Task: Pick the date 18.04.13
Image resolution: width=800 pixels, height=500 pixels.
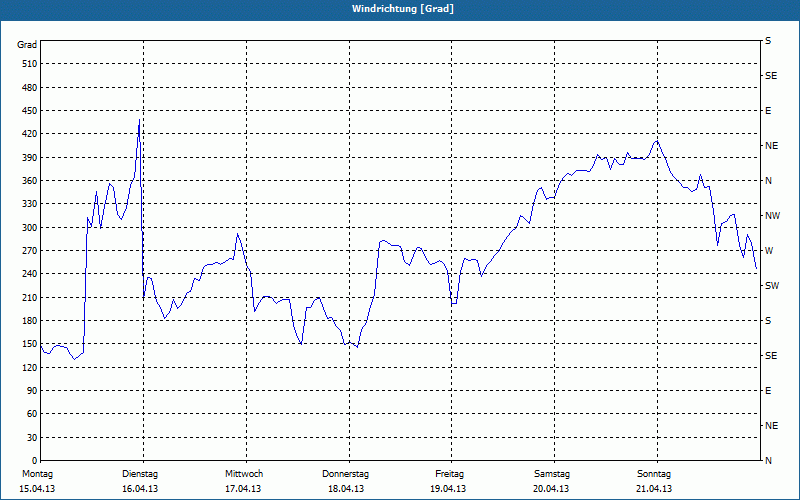Action: point(346,489)
